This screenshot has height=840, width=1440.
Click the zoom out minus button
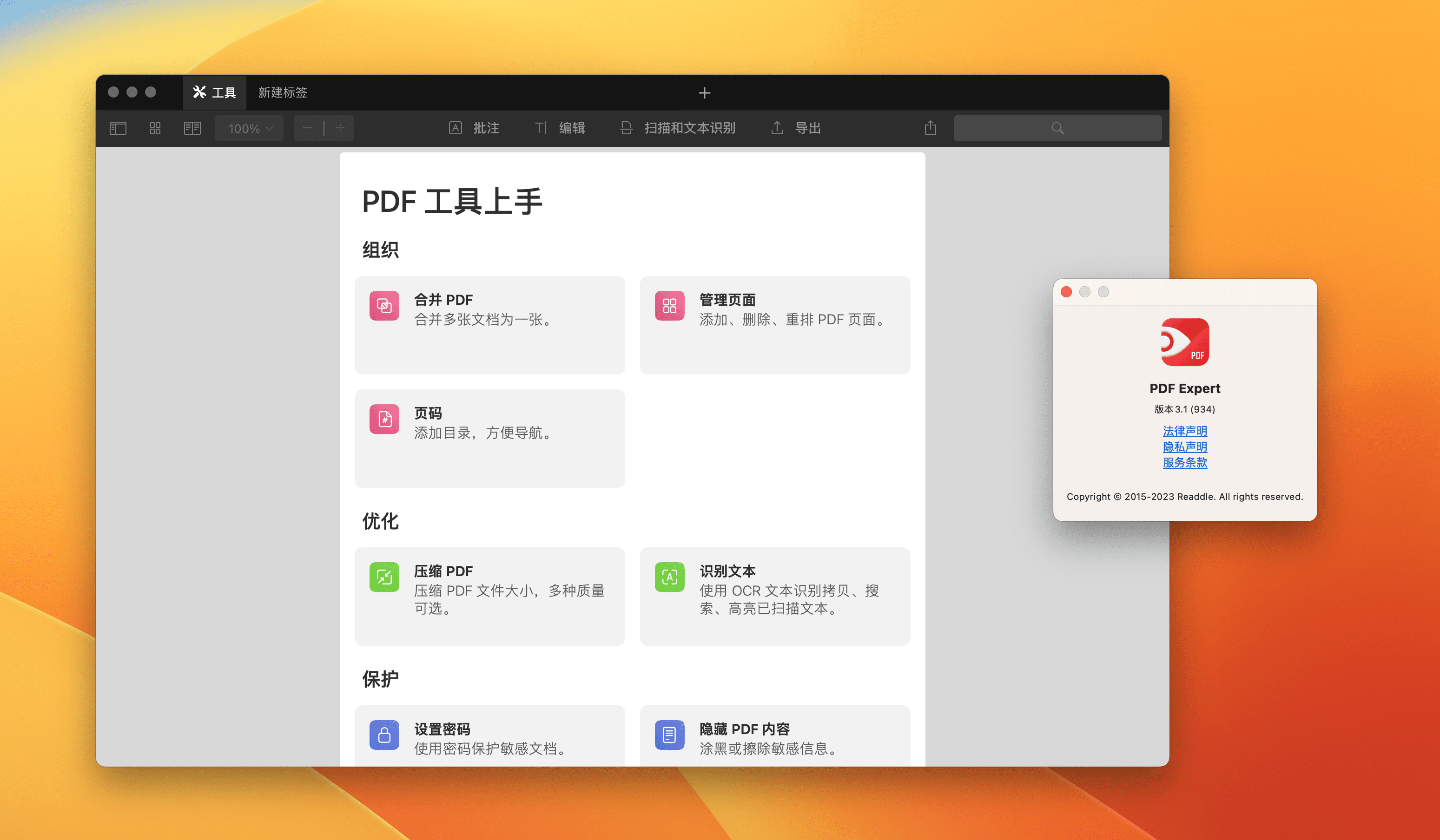click(x=308, y=128)
